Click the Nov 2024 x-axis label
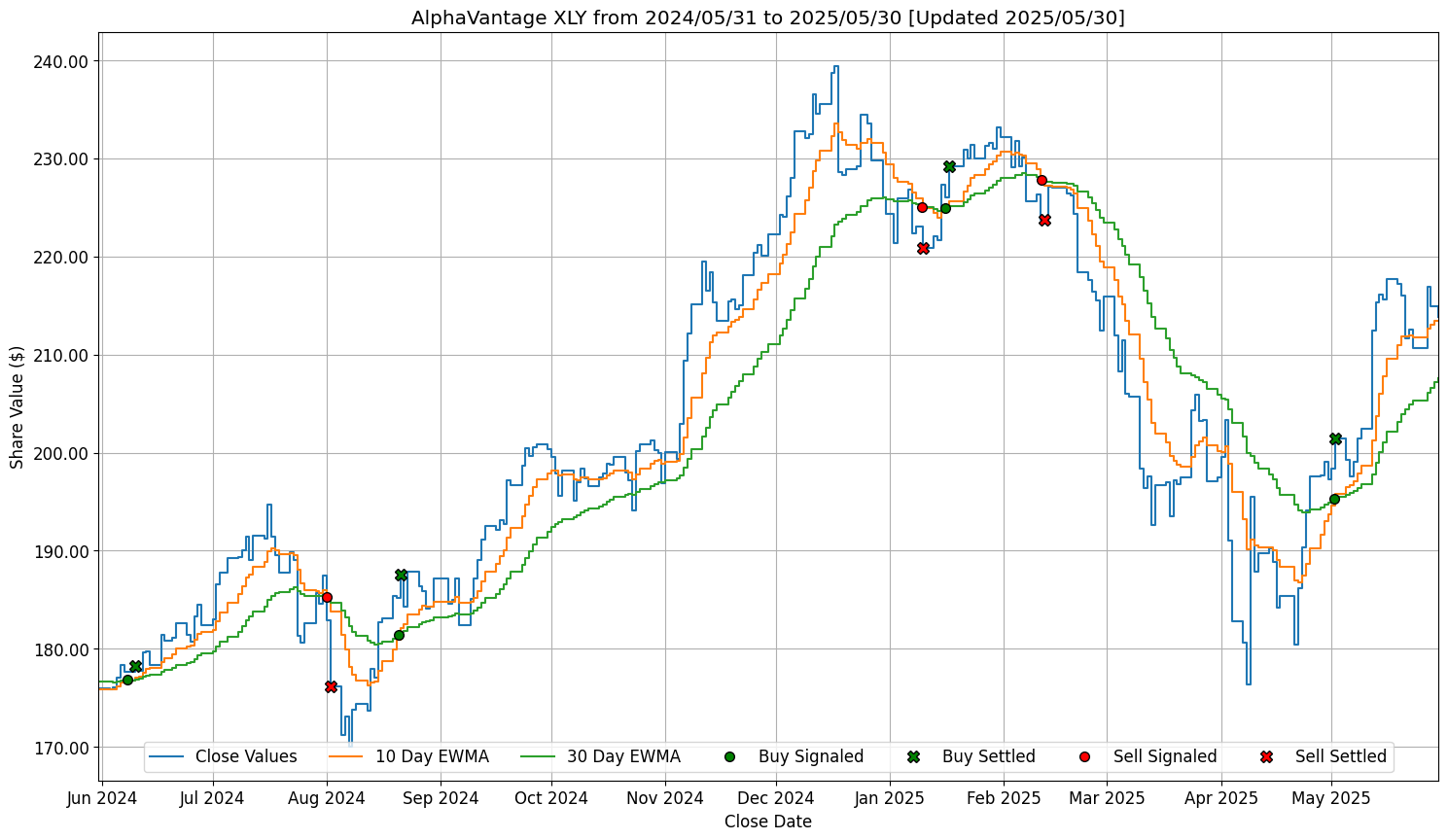The width and height of the screenshot is (1448, 840). tap(665, 798)
